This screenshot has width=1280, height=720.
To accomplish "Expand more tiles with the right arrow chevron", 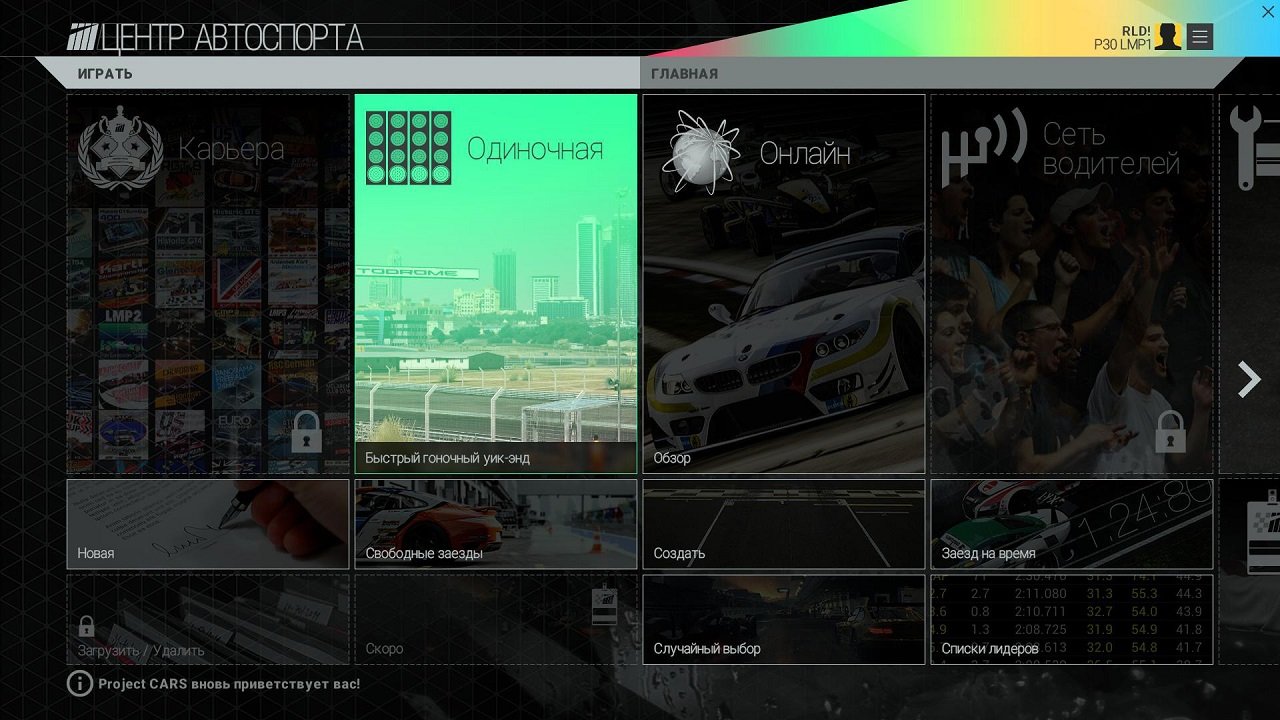I will point(1248,380).
